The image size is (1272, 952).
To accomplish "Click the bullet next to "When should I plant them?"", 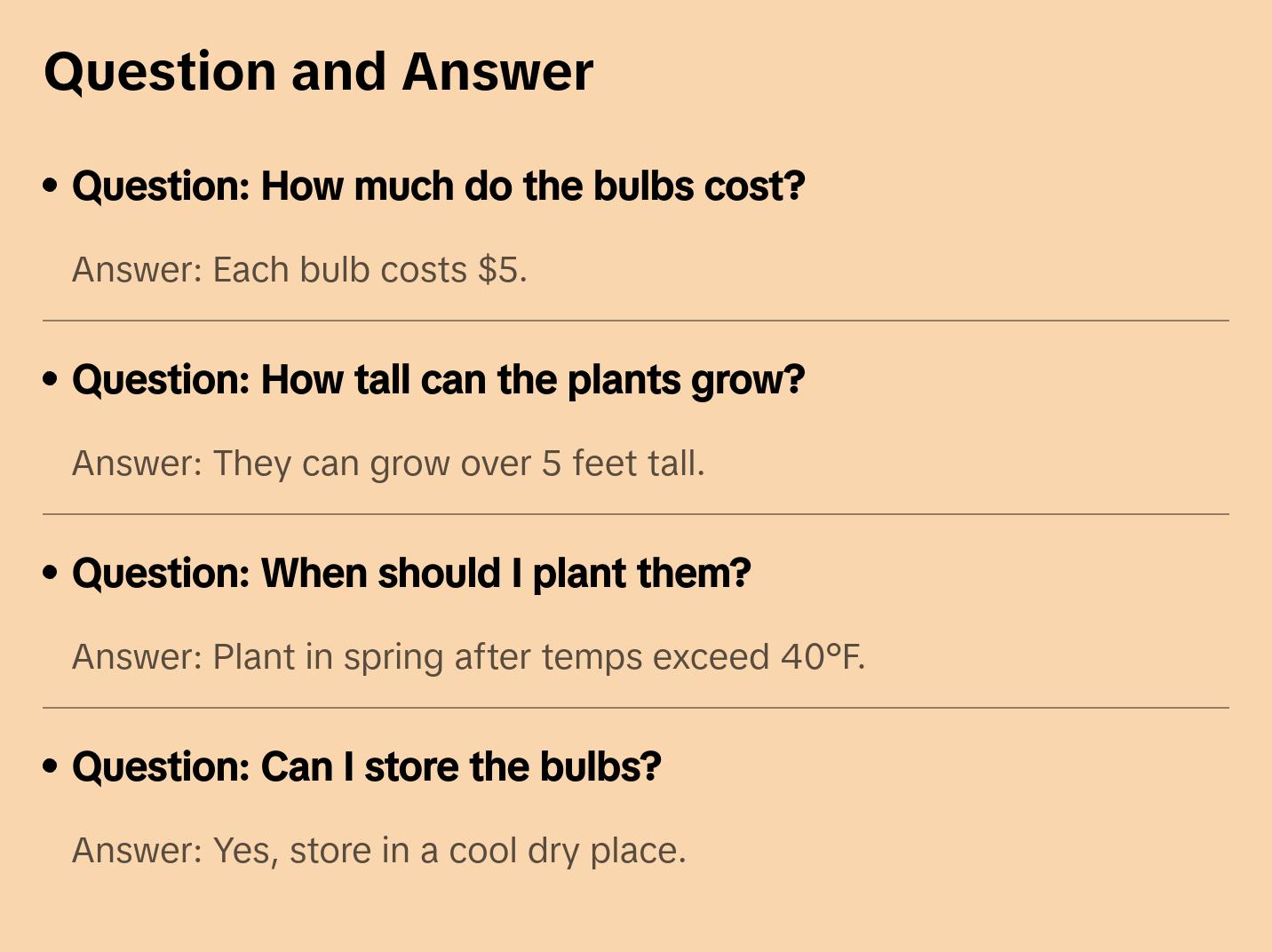I will point(51,573).
